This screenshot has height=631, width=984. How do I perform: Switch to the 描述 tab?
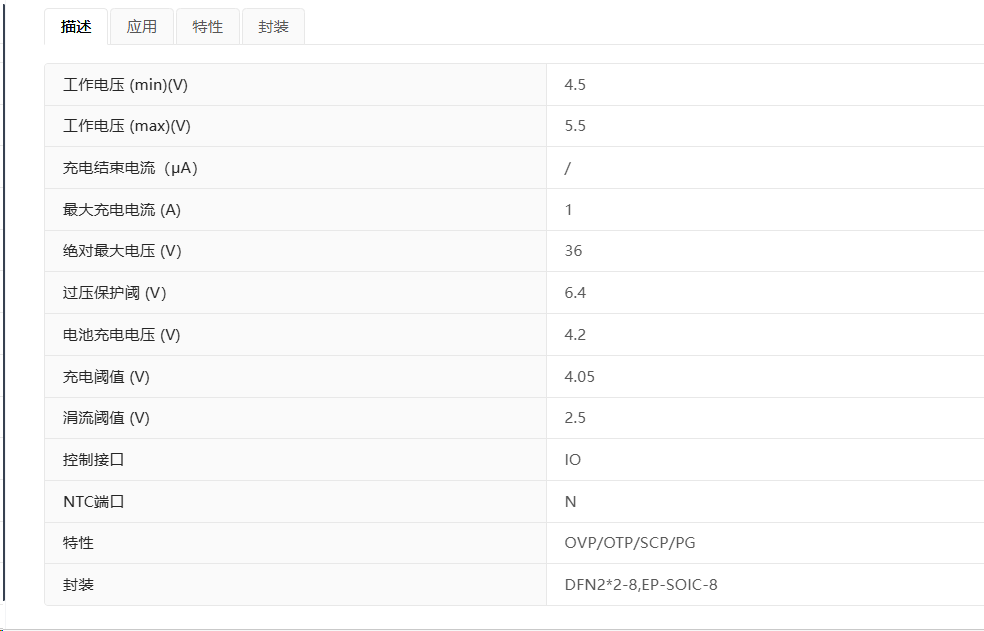tap(76, 26)
